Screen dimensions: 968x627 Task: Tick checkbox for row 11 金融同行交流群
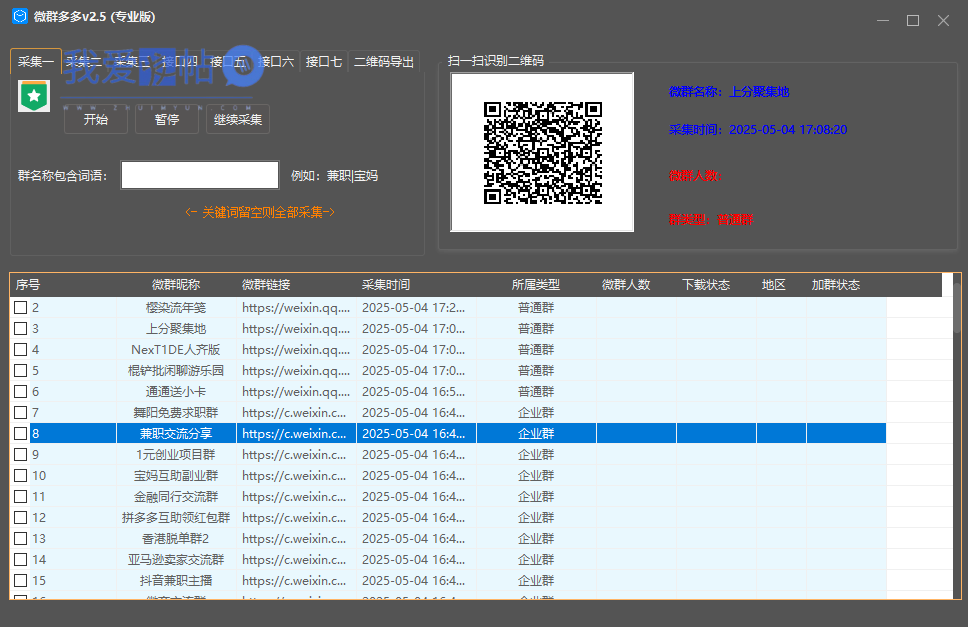[x=20, y=496]
